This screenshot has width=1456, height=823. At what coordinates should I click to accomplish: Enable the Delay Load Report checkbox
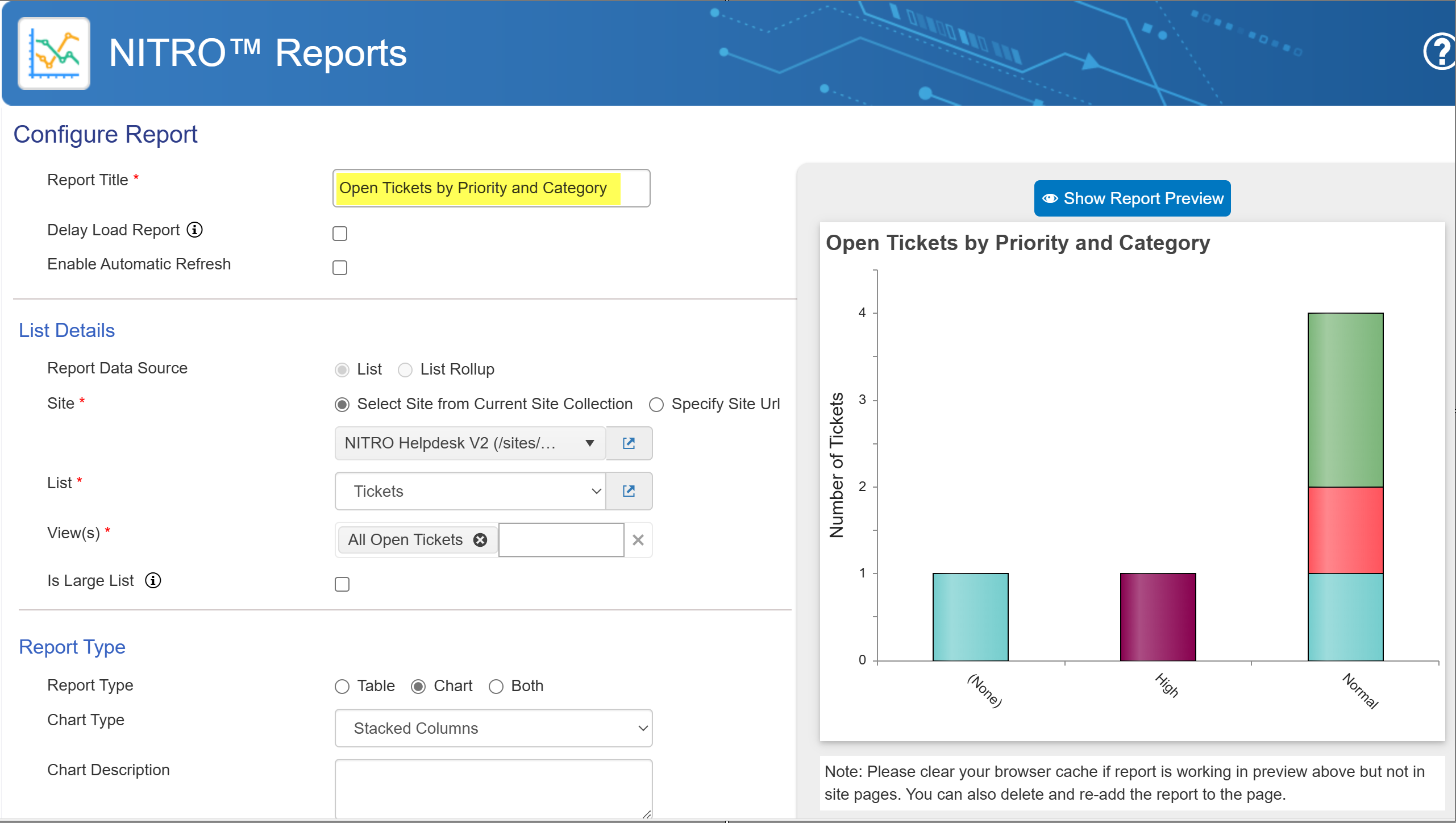(339, 233)
